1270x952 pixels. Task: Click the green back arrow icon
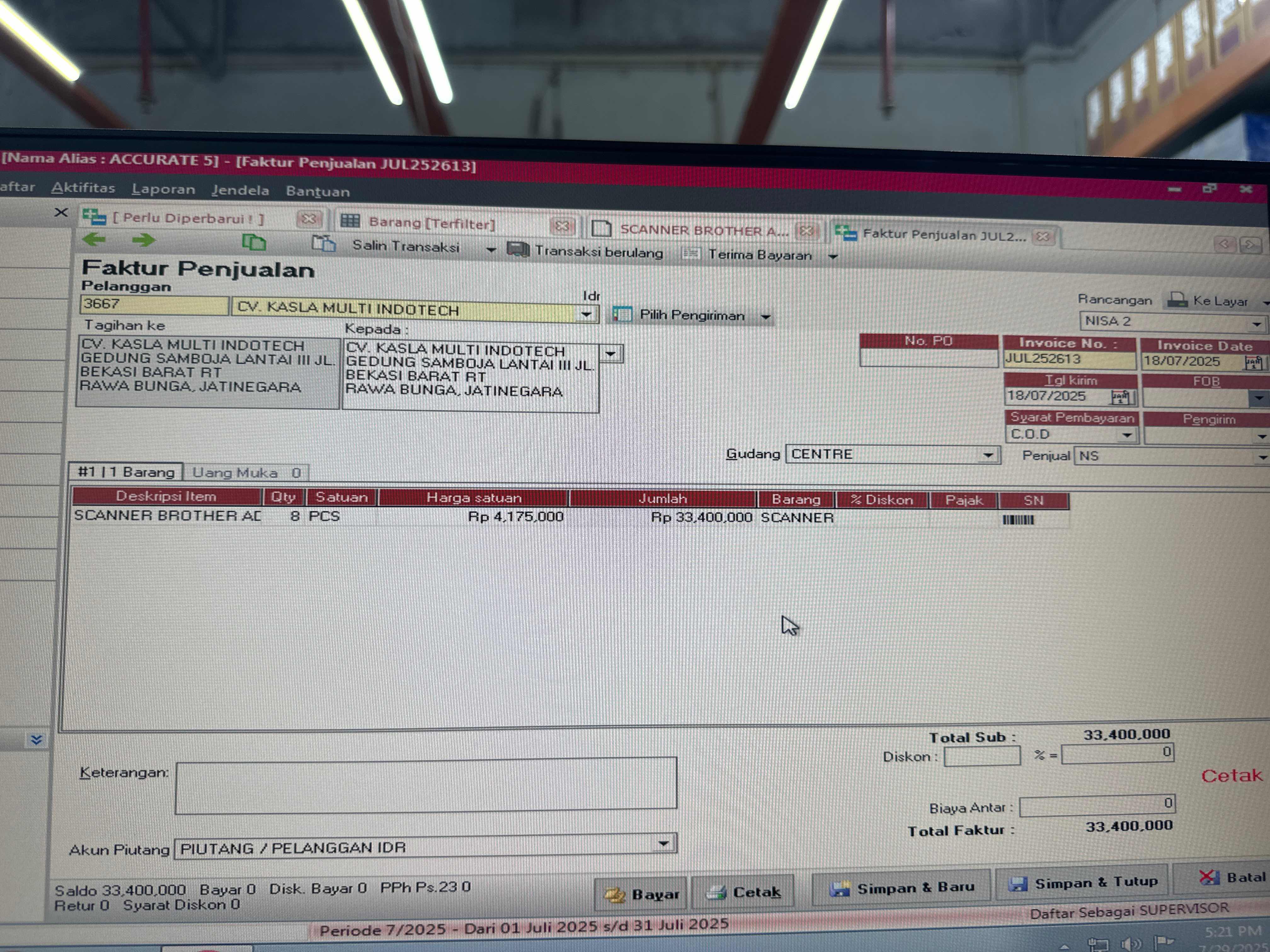94,239
